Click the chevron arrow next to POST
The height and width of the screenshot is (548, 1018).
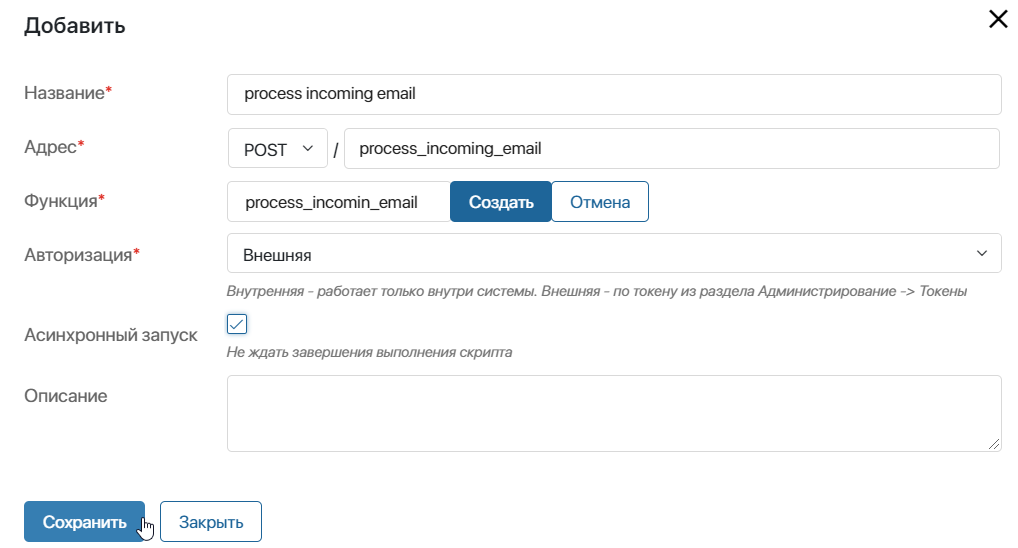pos(308,149)
